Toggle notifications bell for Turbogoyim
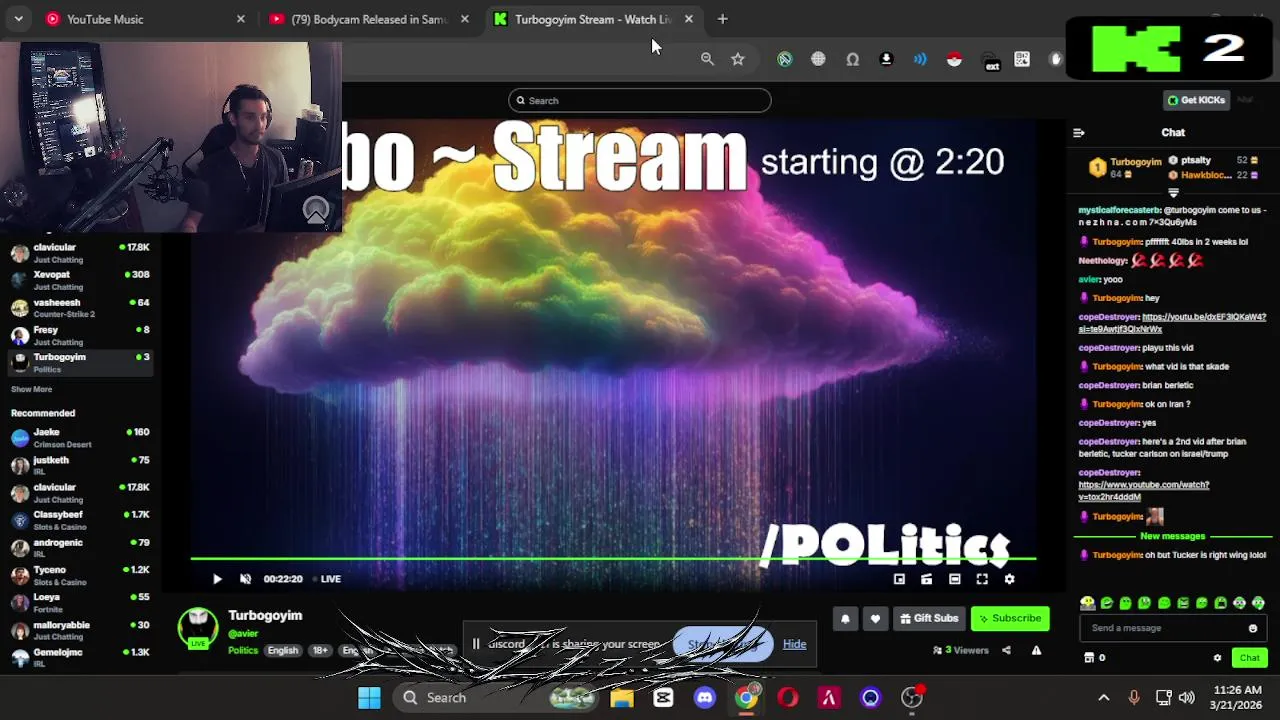The image size is (1280, 720). [845, 618]
